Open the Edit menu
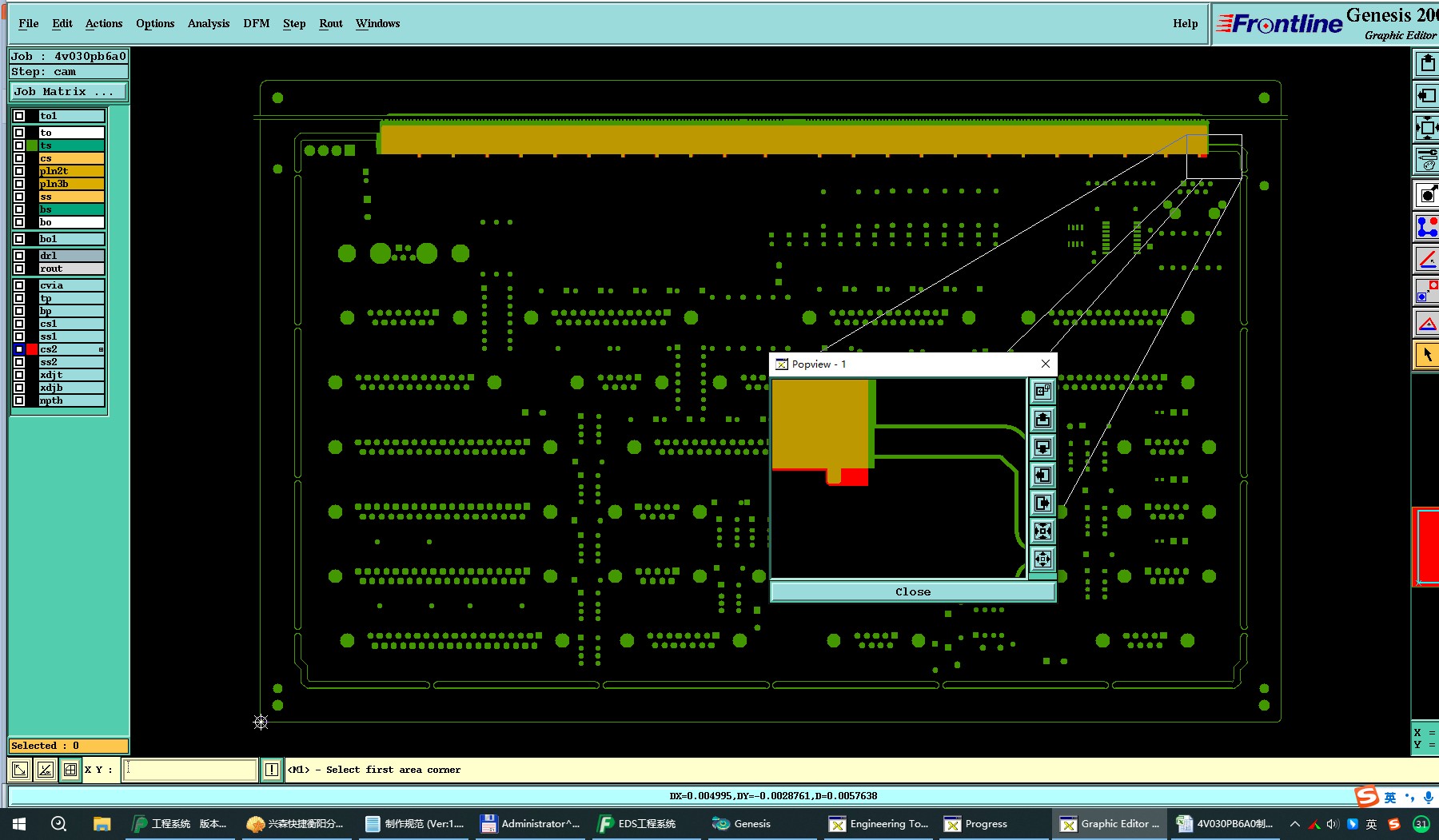 [62, 23]
